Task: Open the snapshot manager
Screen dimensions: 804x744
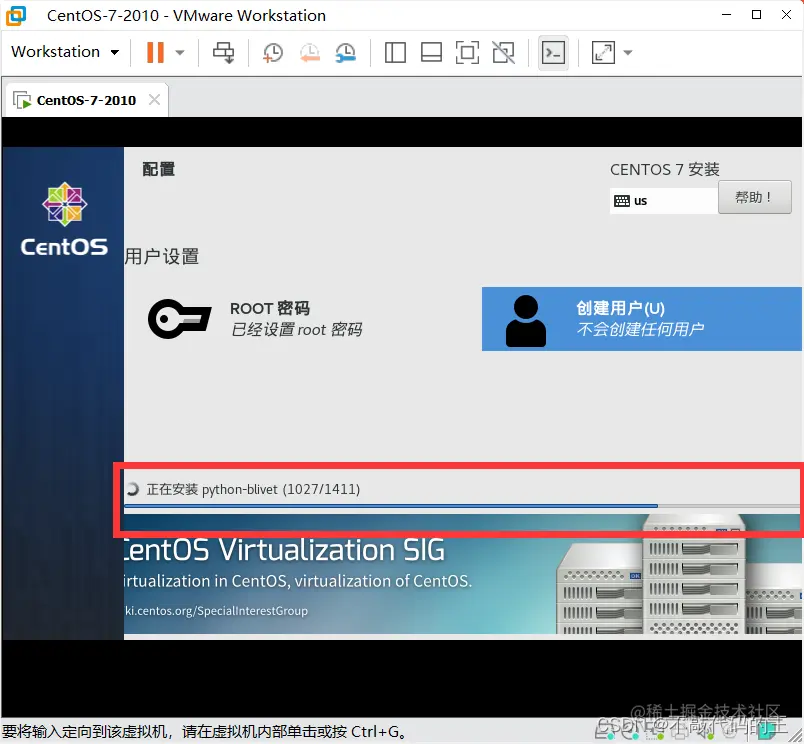Action: point(346,52)
